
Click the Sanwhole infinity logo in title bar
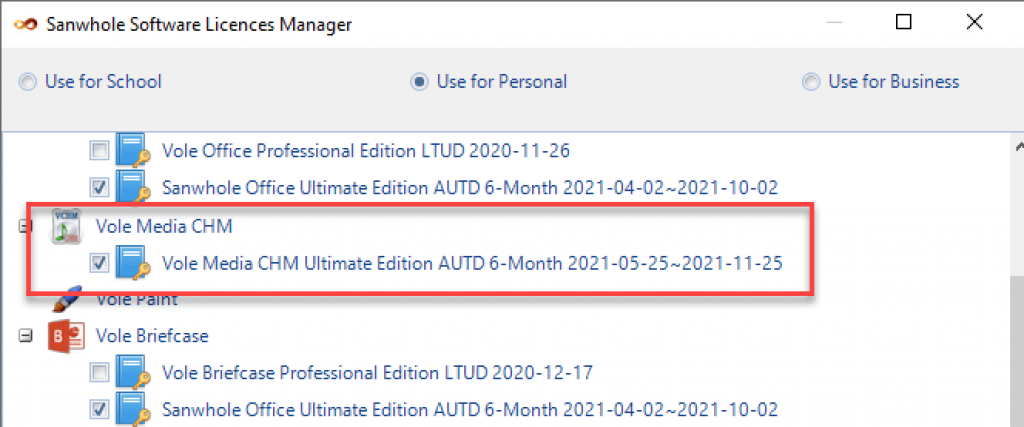point(25,25)
